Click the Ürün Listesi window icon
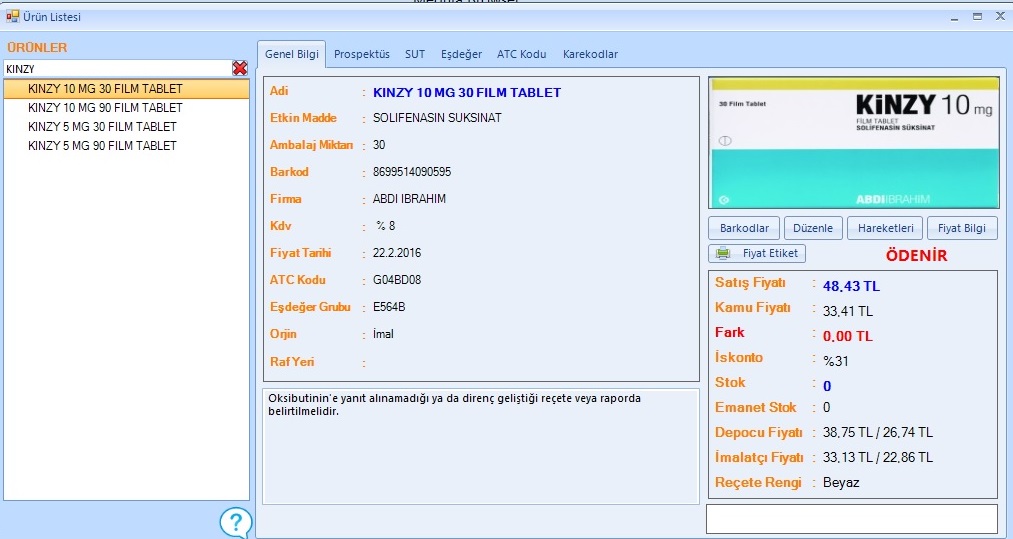1013x539 pixels. coord(12,17)
